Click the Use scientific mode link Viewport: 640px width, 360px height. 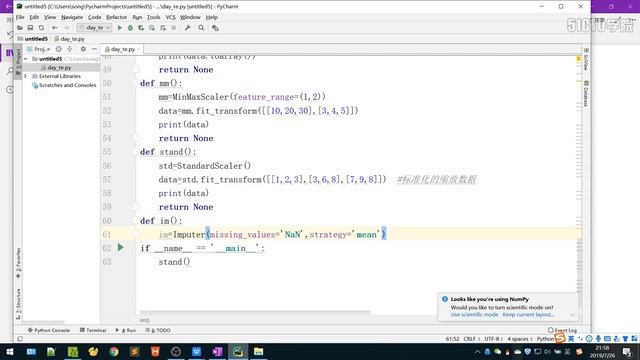[474, 315]
